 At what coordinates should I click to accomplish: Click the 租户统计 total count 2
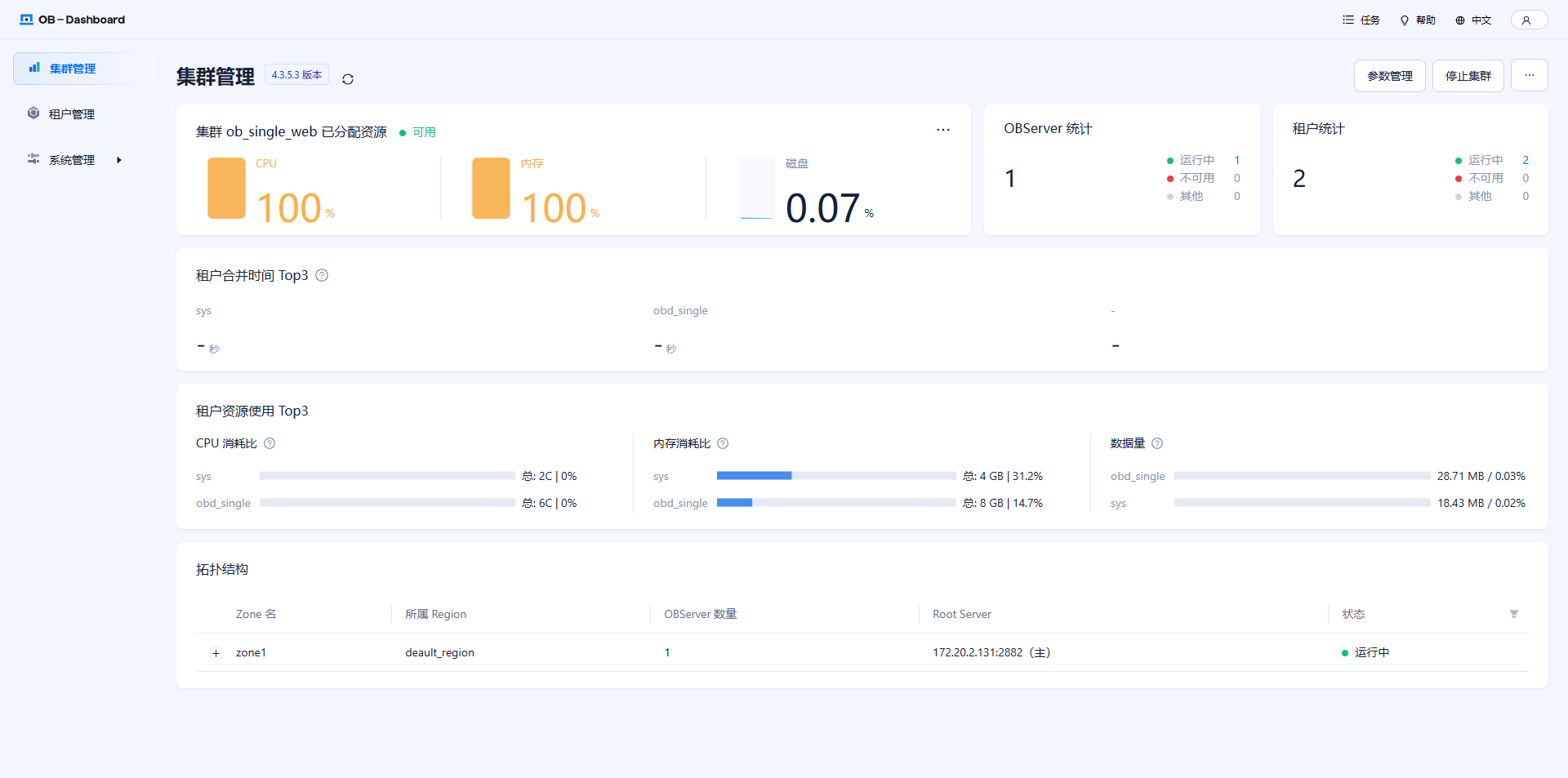1299,178
